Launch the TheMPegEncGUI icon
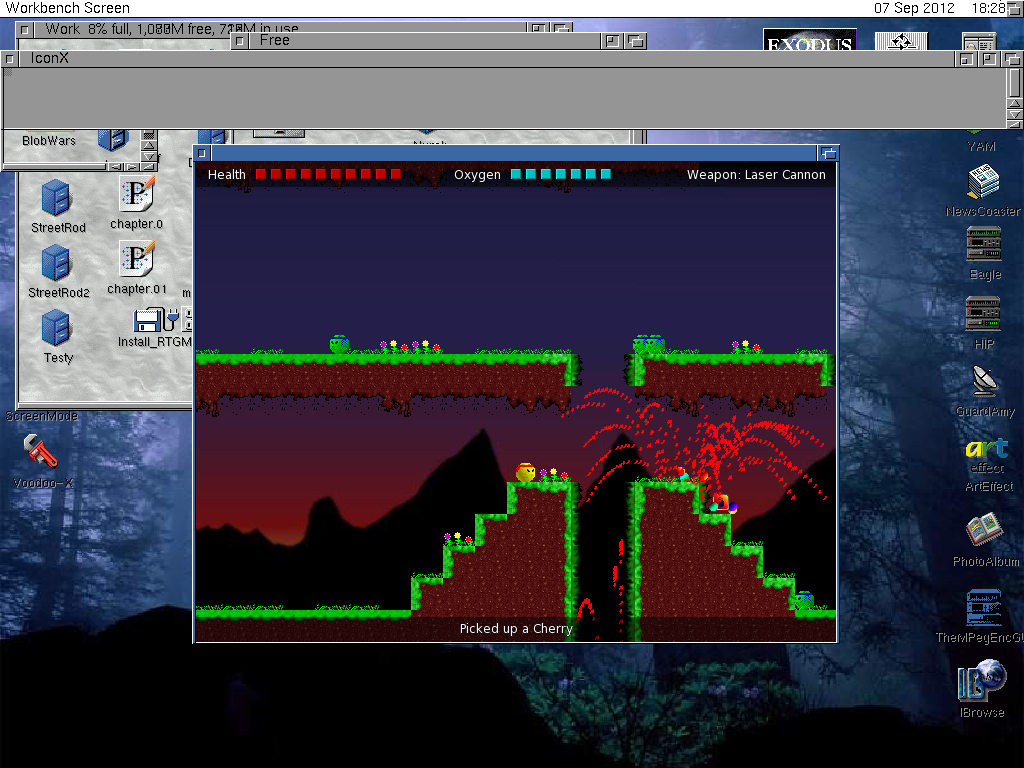 pyautogui.click(x=984, y=607)
